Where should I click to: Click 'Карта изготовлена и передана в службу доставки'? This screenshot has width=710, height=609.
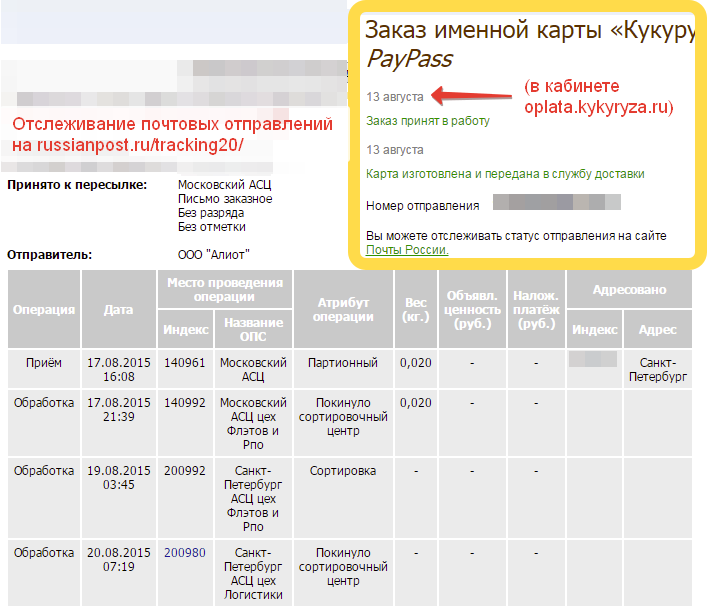pyautogui.click(x=505, y=174)
